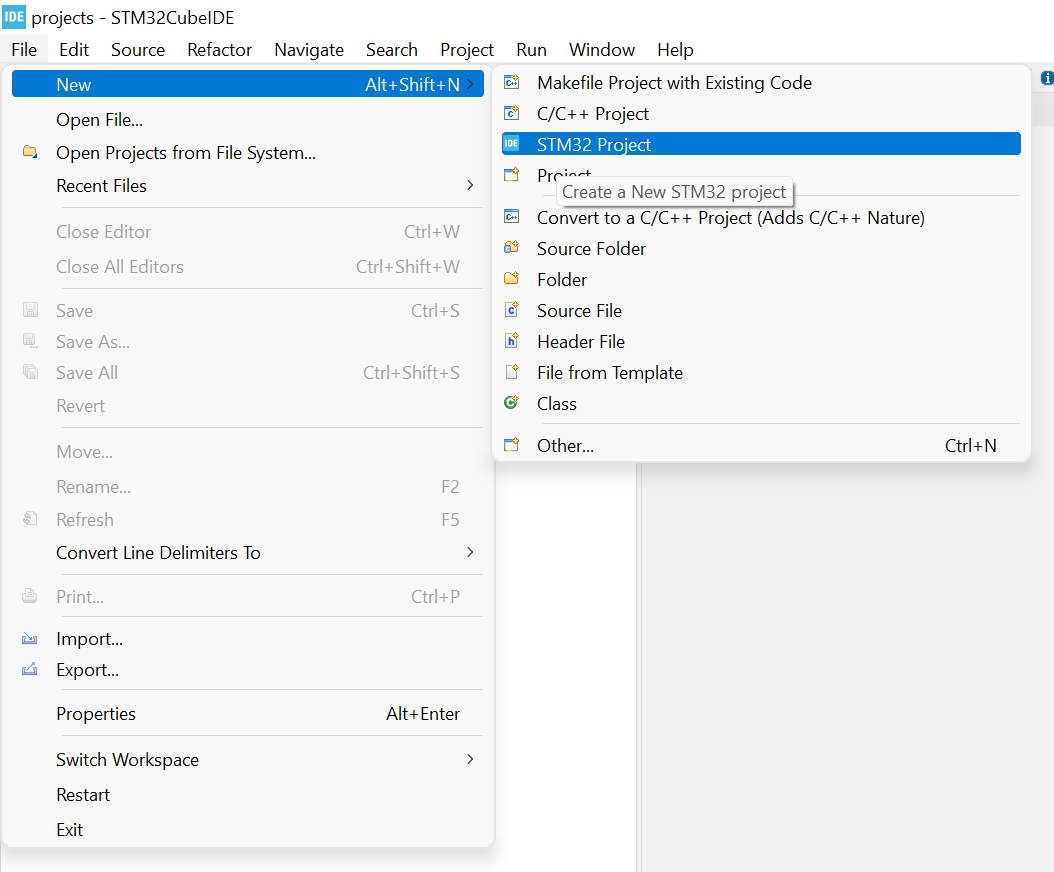The image size is (1054, 872).
Task: Click the C/C++ Project icon
Action: [x=512, y=113]
